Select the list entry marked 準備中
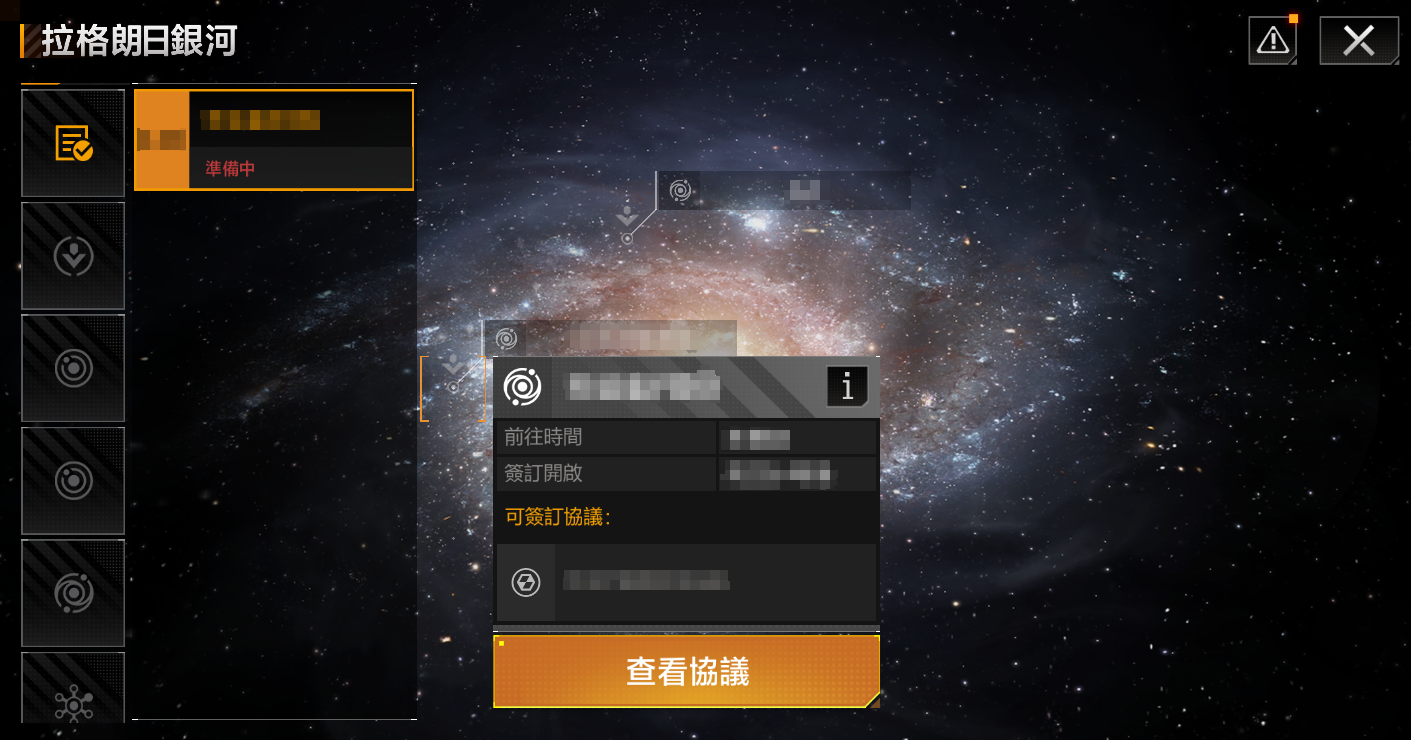Image resolution: width=1411 pixels, height=740 pixels. click(x=274, y=140)
